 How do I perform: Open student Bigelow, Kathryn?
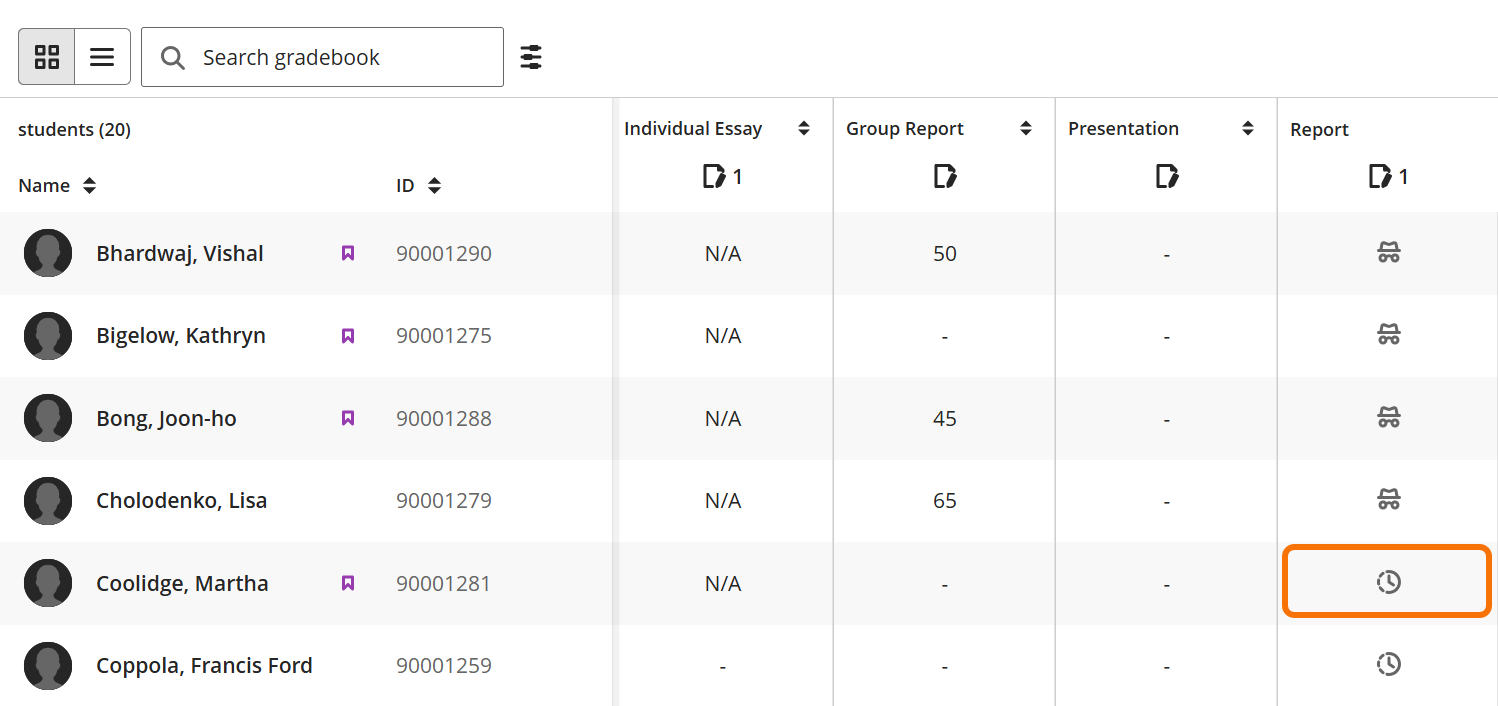(181, 335)
